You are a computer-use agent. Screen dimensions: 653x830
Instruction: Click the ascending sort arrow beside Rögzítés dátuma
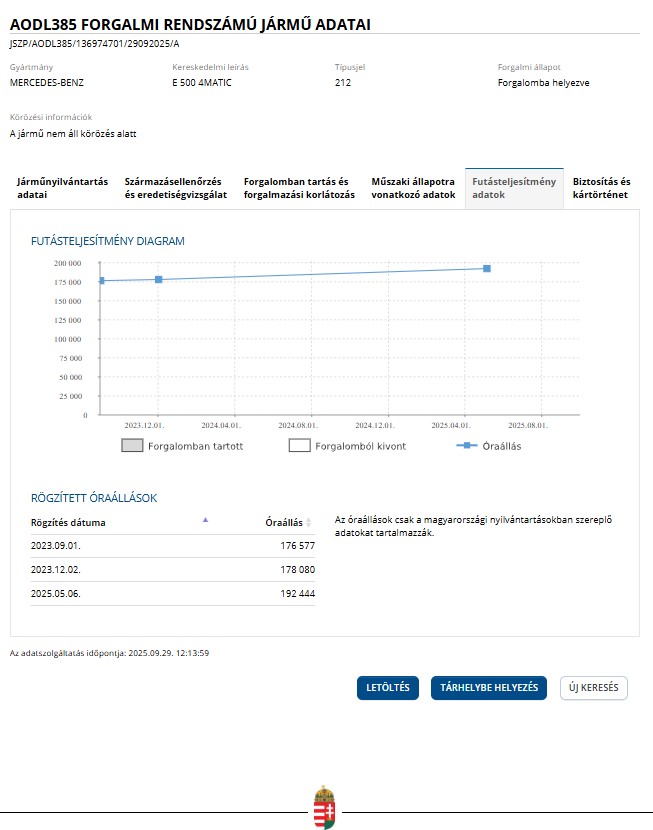click(x=206, y=520)
